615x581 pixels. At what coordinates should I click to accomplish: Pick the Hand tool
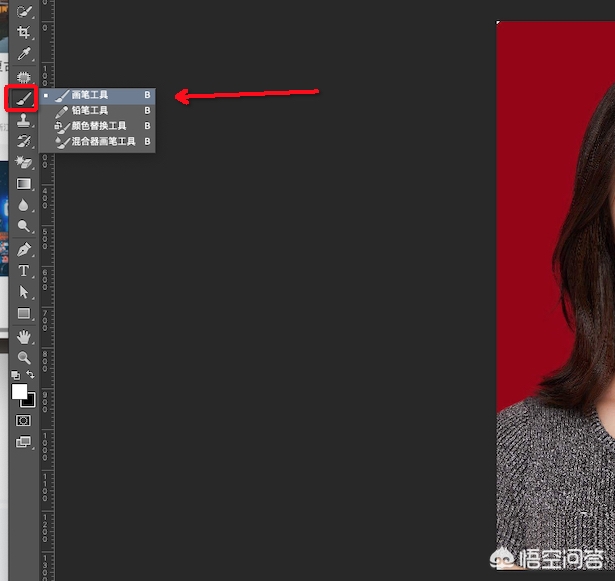pos(24,337)
